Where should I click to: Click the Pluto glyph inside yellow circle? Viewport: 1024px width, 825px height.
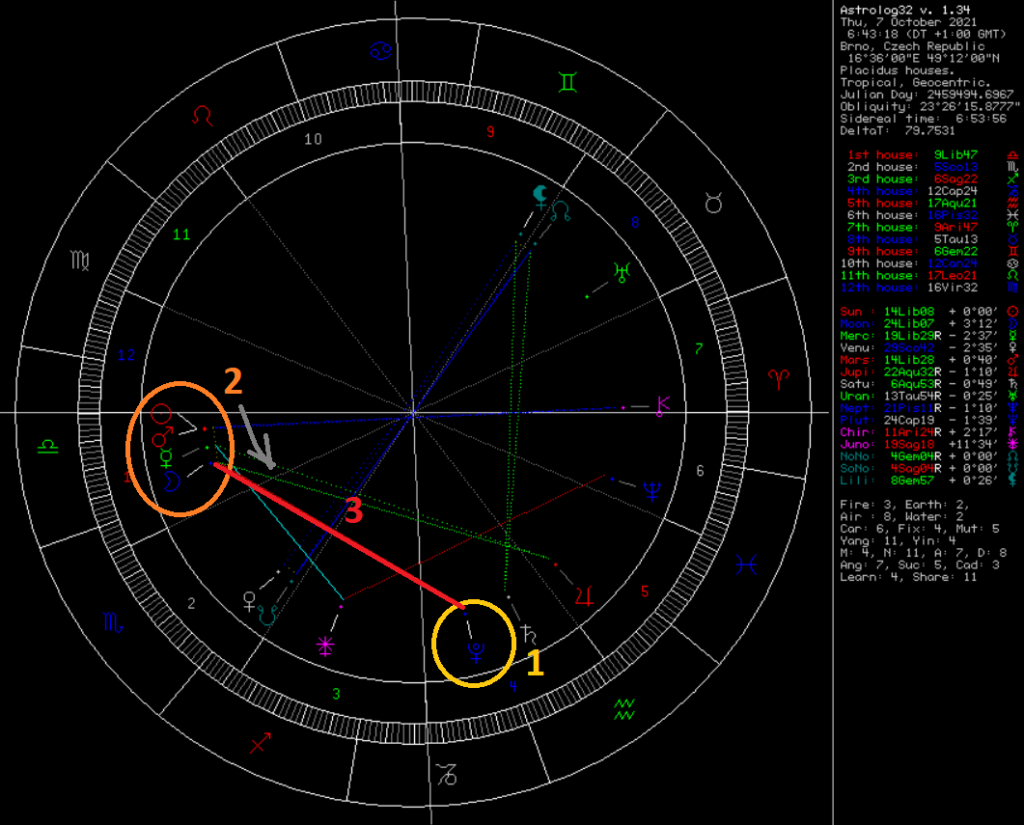(x=475, y=651)
